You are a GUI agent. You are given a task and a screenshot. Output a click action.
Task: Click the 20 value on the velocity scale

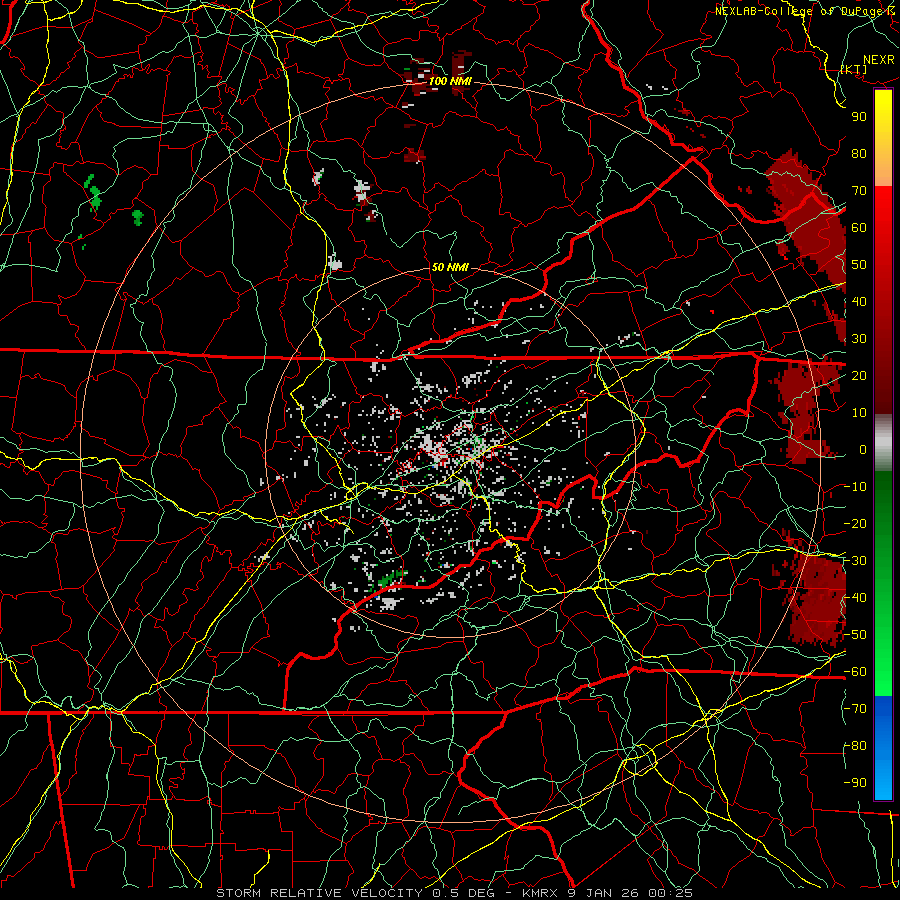859,375
